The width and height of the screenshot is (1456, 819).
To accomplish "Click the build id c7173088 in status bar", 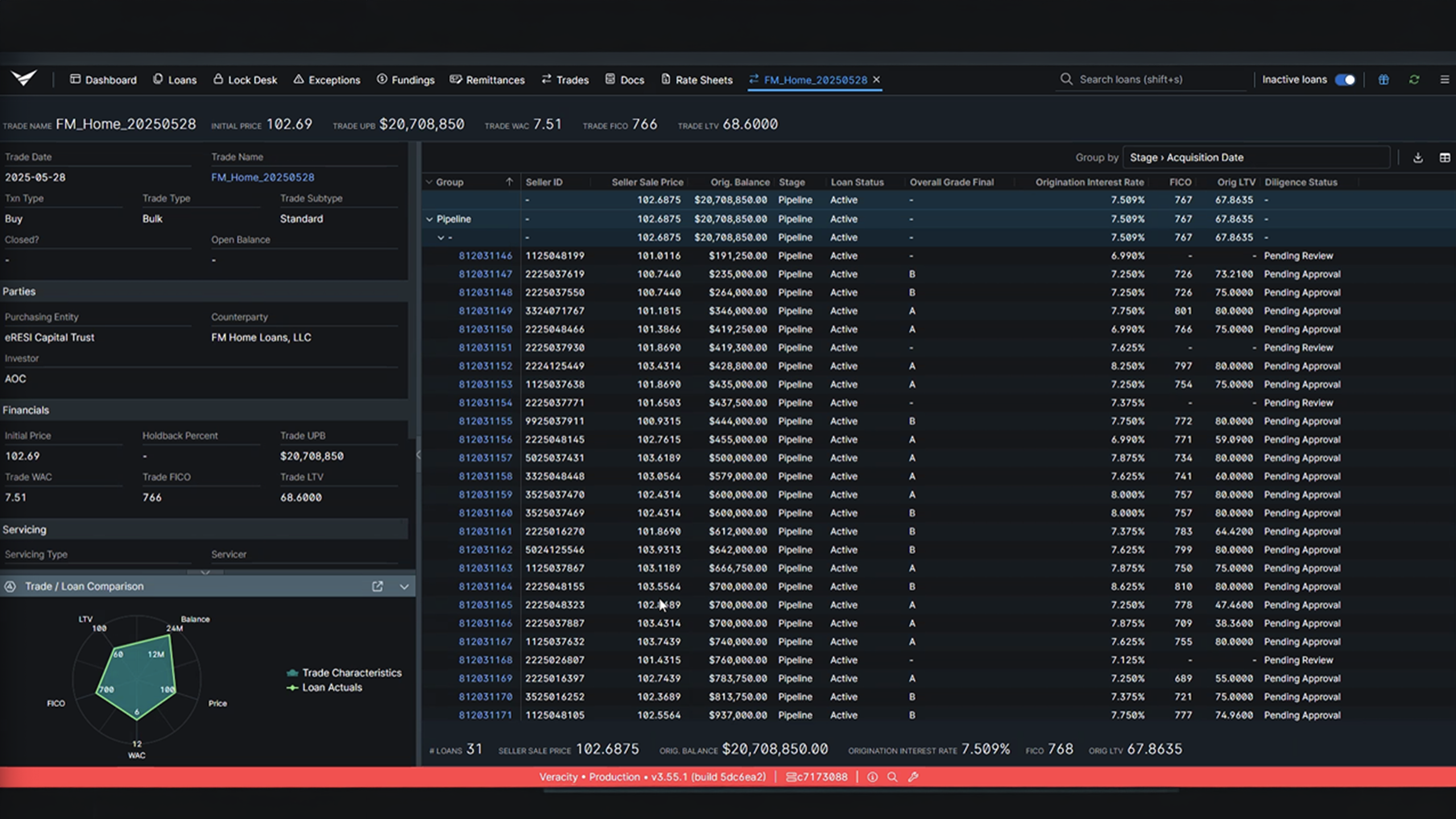I will click(817, 777).
